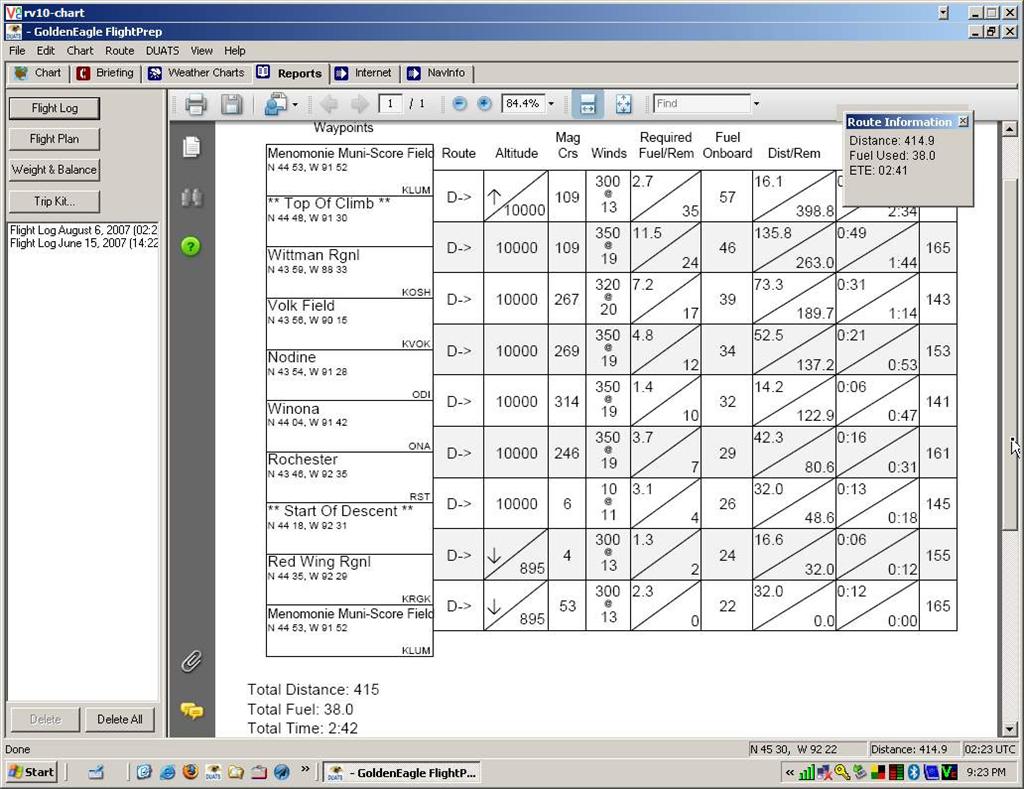
Task: Open the File menu
Action: click(17, 50)
